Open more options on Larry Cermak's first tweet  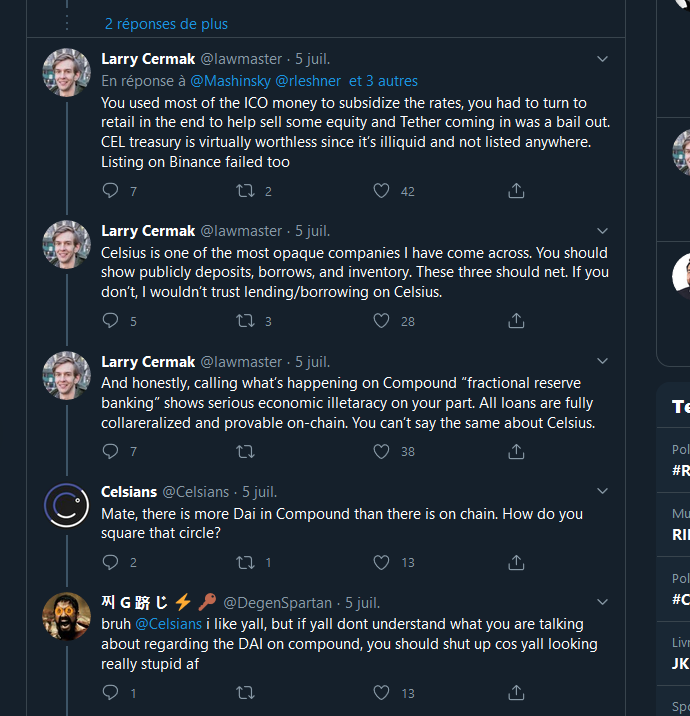coord(602,60)
